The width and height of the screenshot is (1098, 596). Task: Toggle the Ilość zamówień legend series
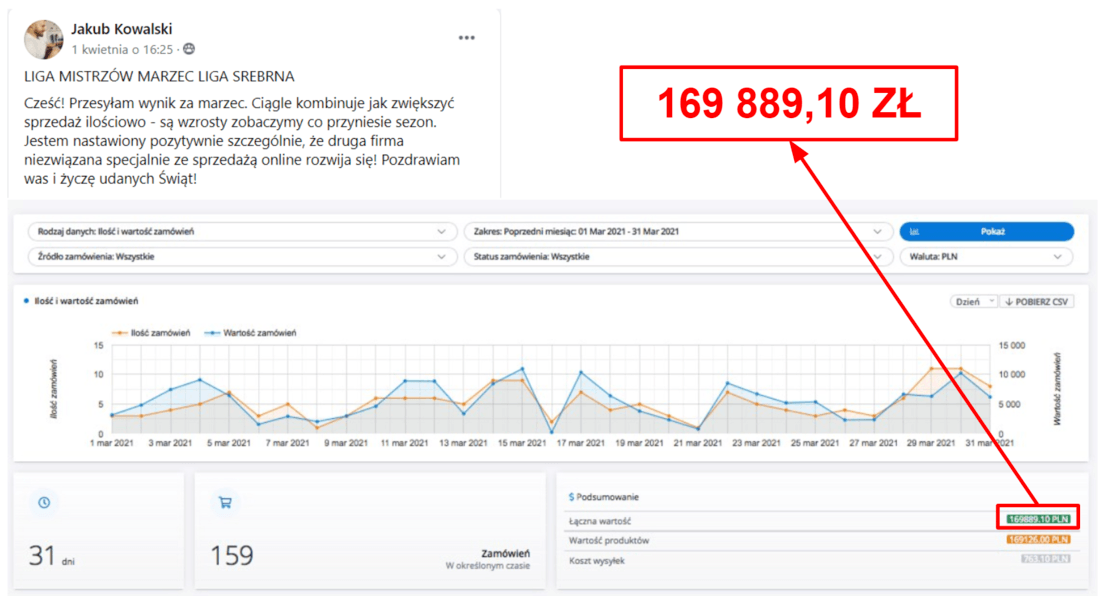(x=151, y=333)
